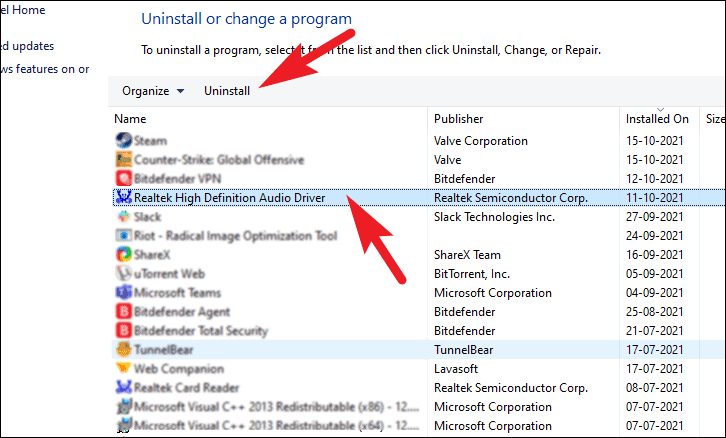Click the TunnelBear publisher cell
The width and height of the screenshot is (726, 438).
(x=463, y=350)
